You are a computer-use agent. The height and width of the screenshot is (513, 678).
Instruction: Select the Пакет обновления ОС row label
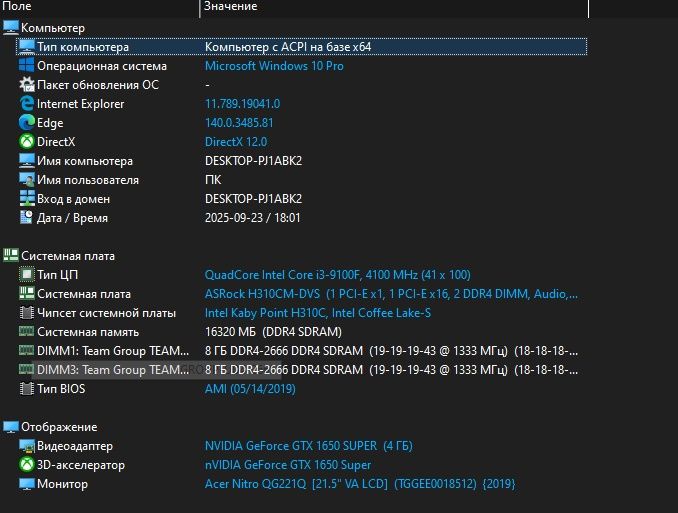click(98, 85)
